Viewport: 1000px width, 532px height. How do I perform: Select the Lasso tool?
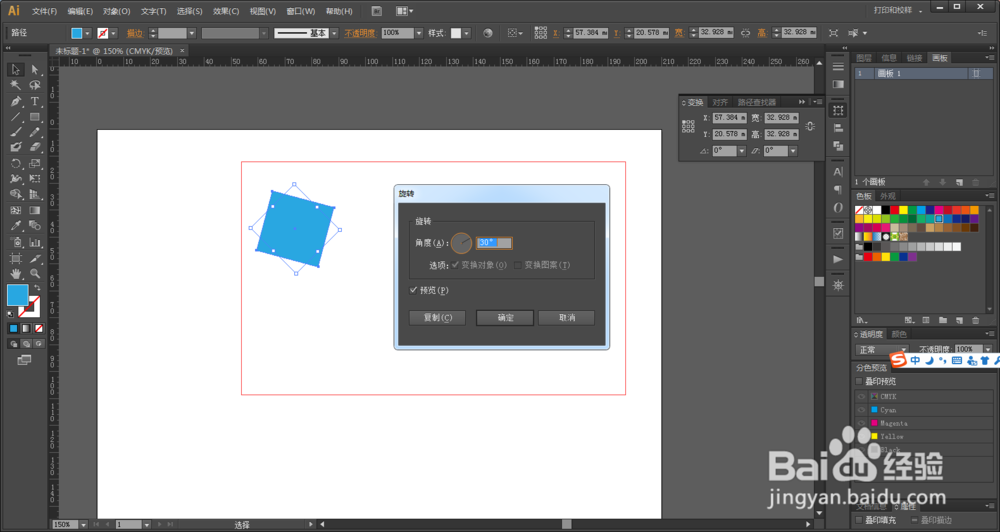[35, 85]
